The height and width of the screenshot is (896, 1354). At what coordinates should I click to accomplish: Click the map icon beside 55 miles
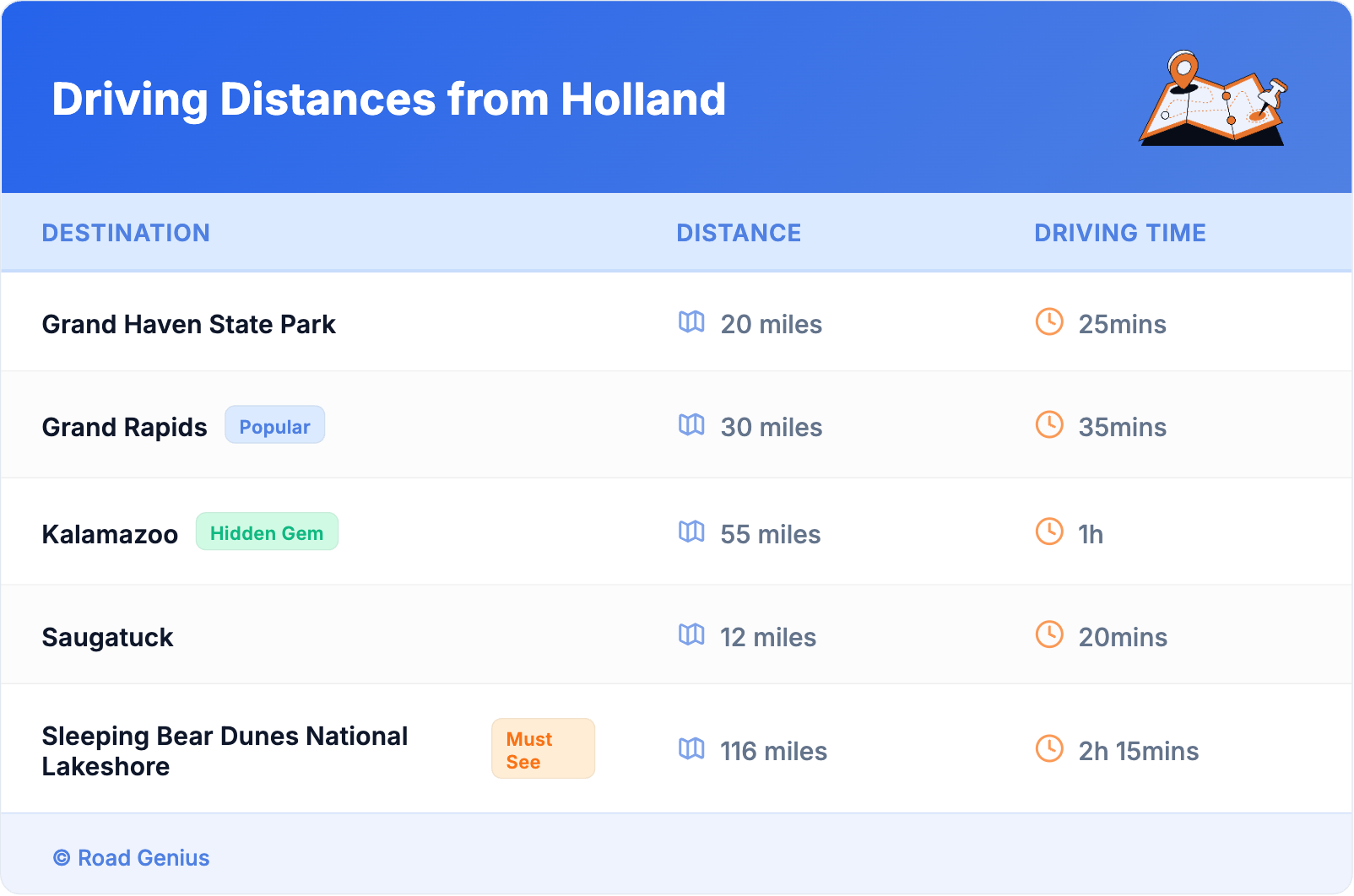pyautogui.click(x=691, y=532)
